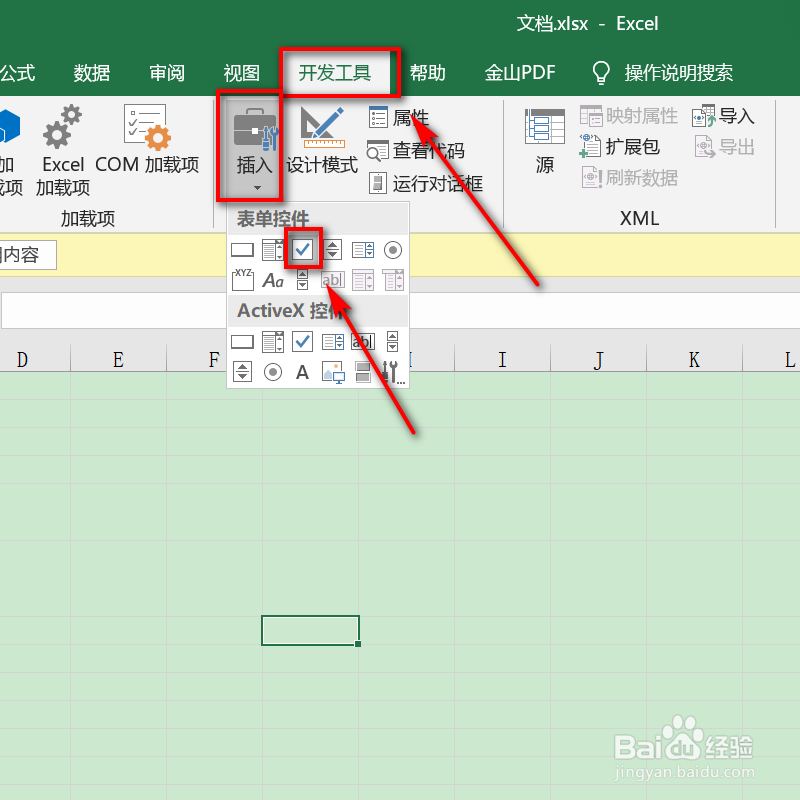Screen dimensions: 800x800
Task: Select the ActiveX text box control
Action: 362,341
